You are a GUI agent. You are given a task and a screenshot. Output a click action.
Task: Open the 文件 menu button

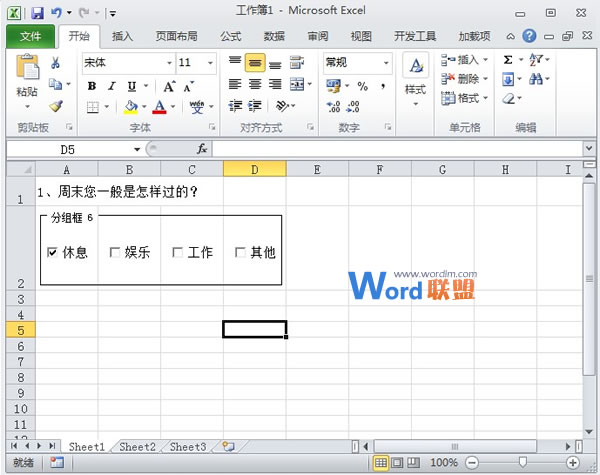pos(30,36)
